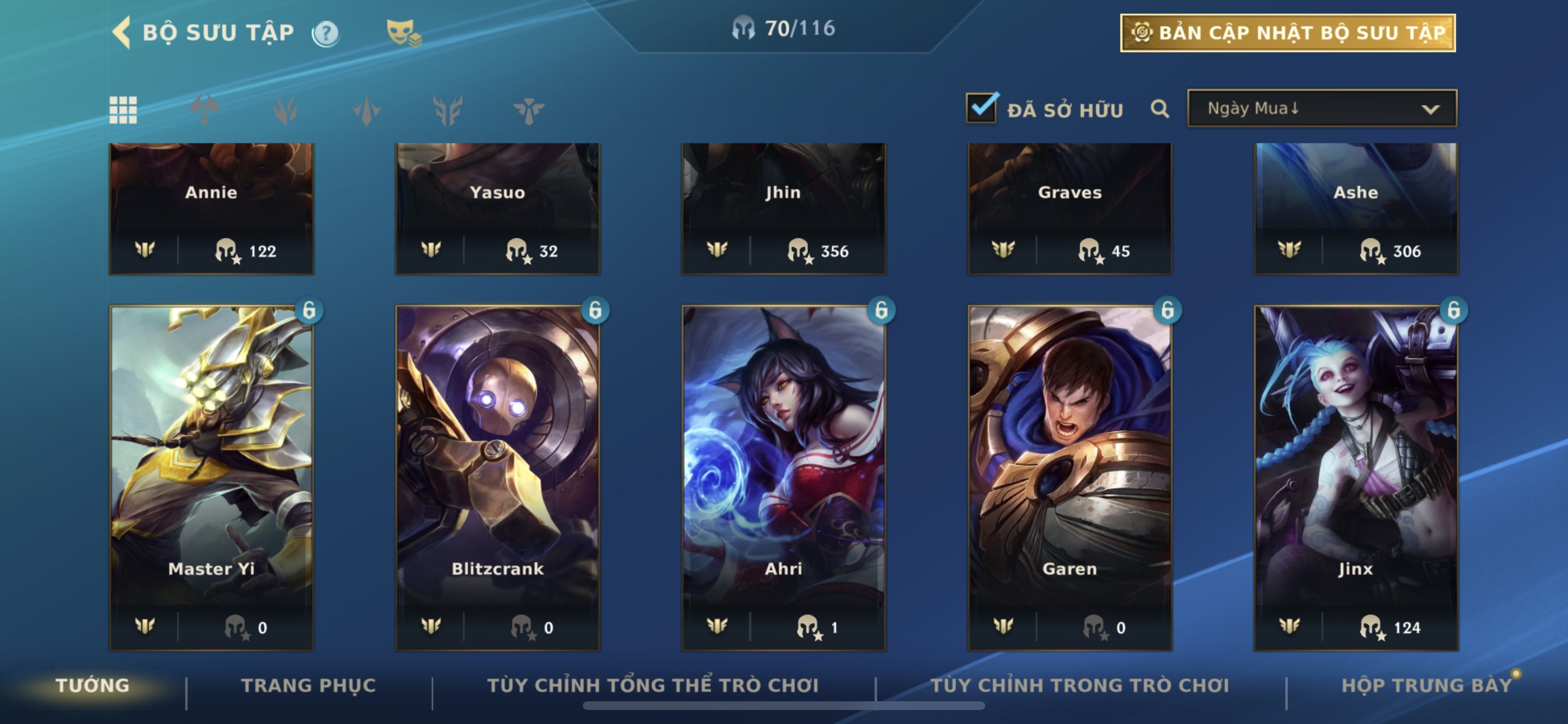
Task: Filter champions by fighter axe role
Action: [x=205, y=110]
